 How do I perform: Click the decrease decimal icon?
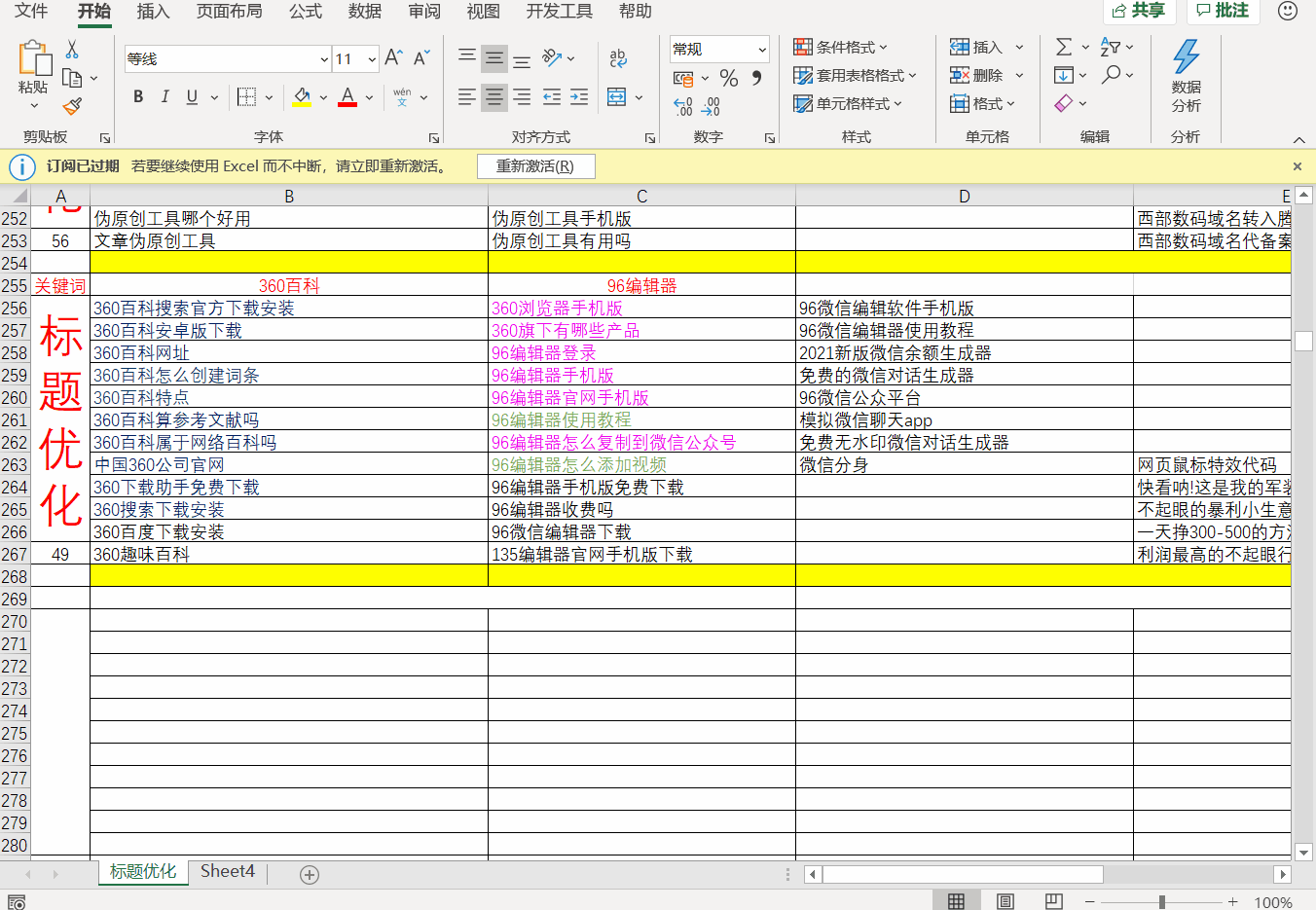pos(711,106)
